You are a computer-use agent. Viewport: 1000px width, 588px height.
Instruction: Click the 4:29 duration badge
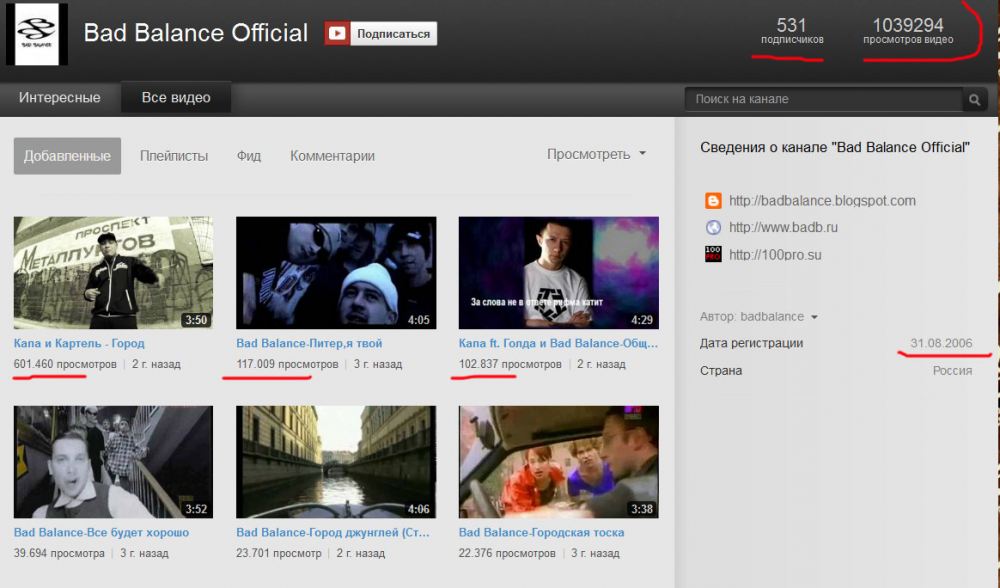(642, 320)
